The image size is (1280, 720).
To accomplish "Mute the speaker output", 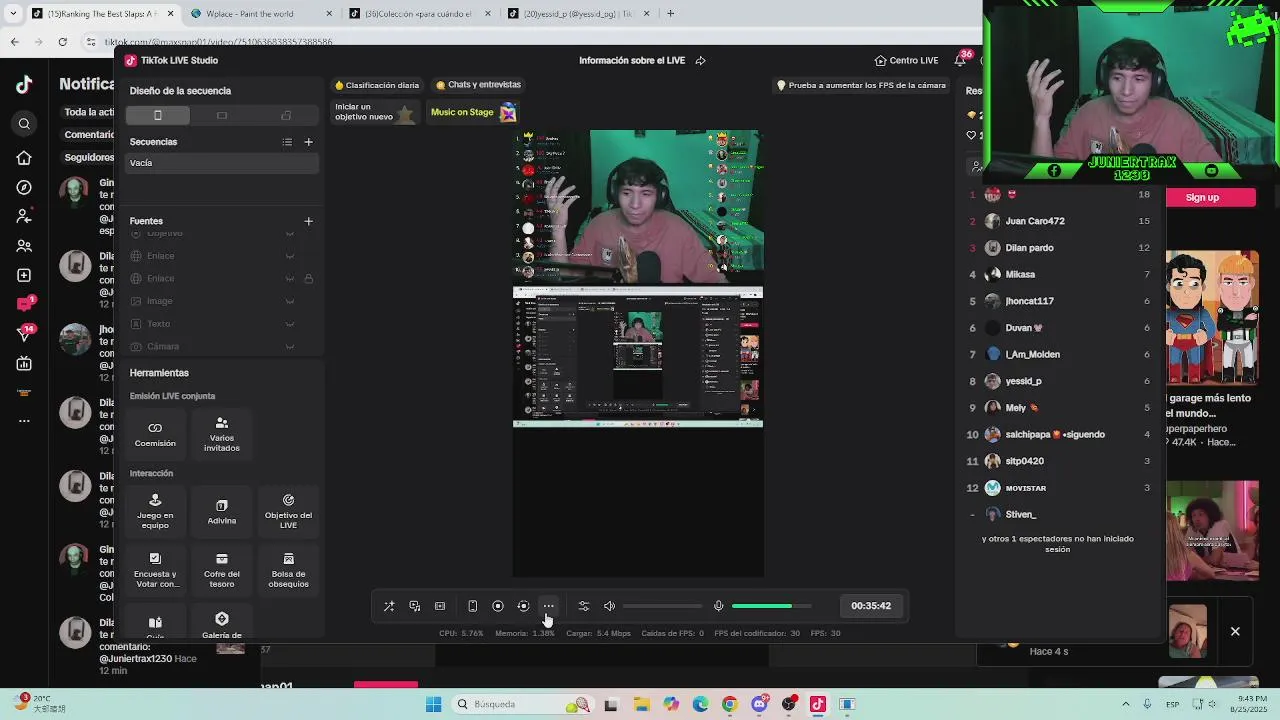I will pyautogui.click(x=609, y=606).
